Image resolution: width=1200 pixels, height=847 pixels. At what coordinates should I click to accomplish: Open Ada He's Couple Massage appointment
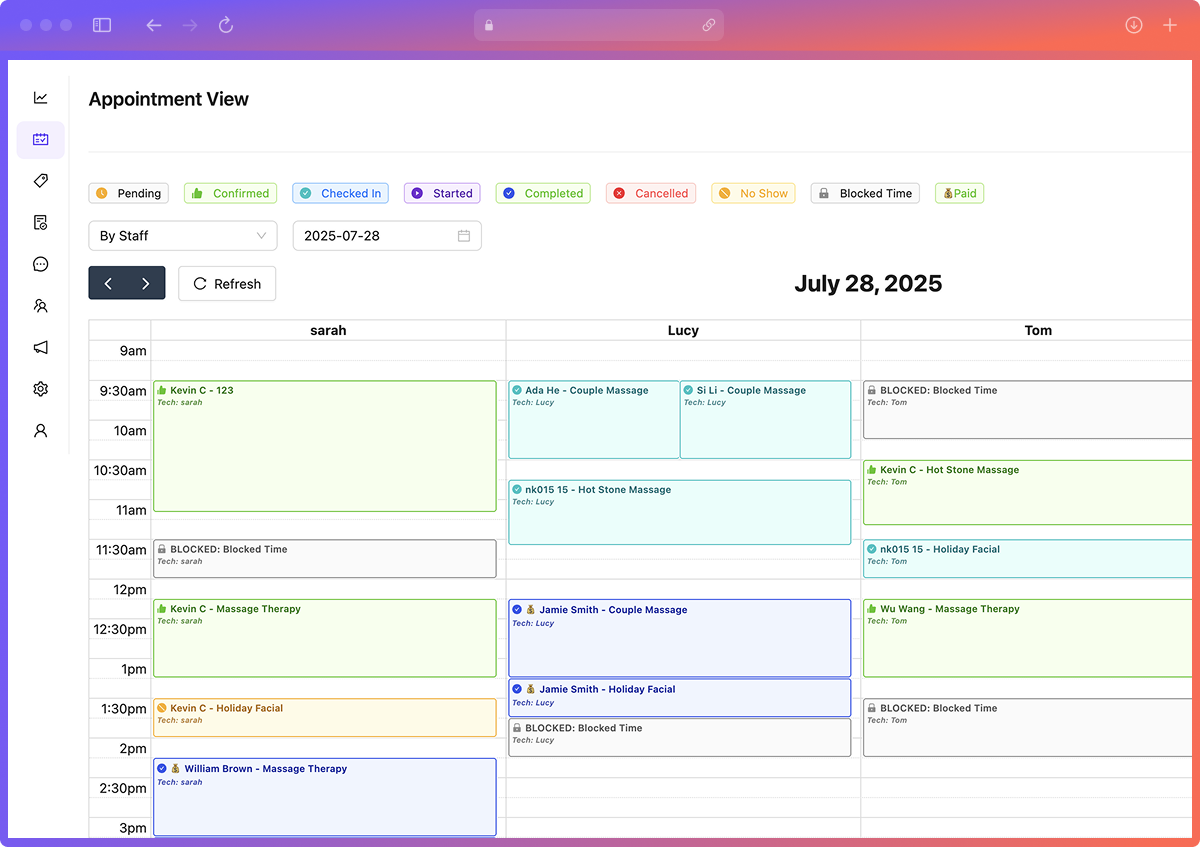pos(594,420)
